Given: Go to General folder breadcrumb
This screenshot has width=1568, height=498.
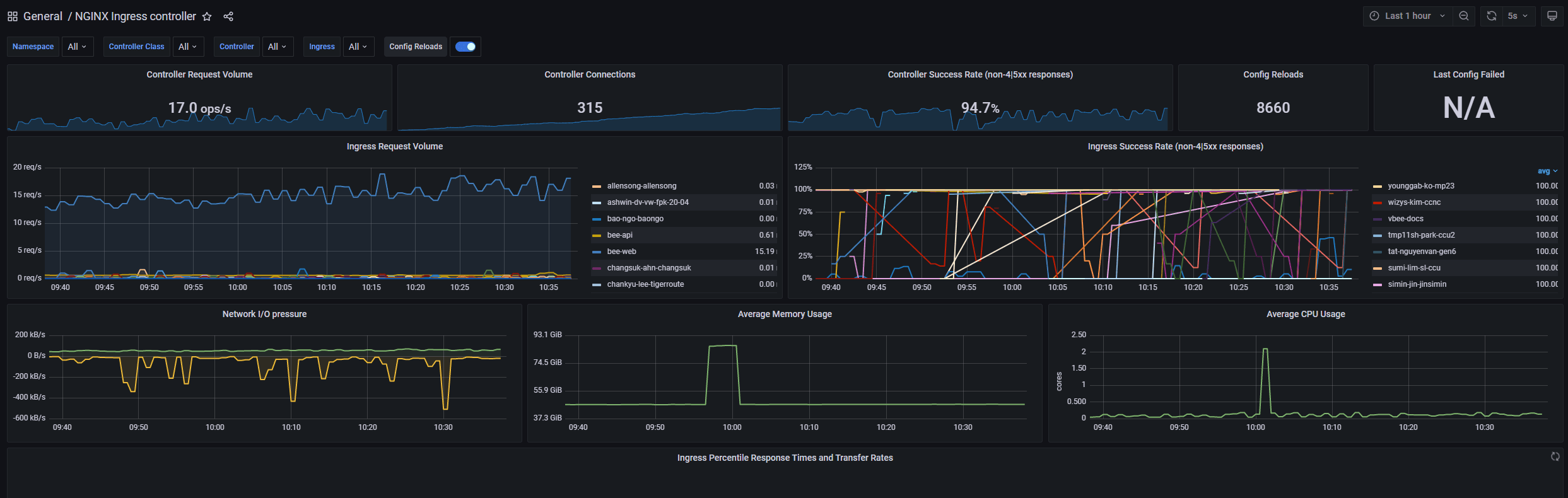Looking at the screenshot, I should tap(43, 16).
